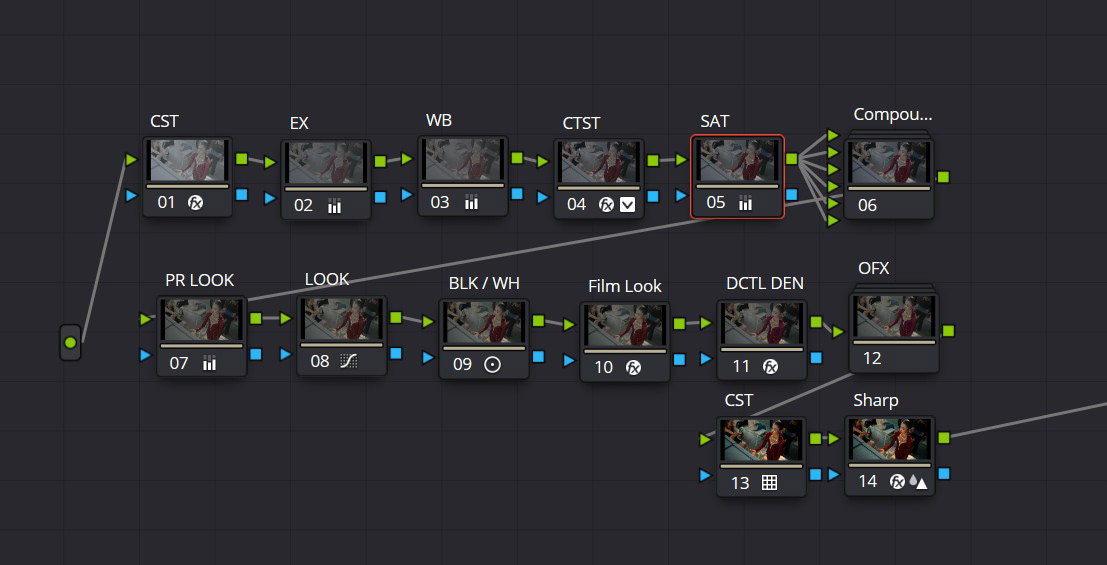Click the green RGB input of CST node 13
1107x565 pixels.
(x=705, y=439)
